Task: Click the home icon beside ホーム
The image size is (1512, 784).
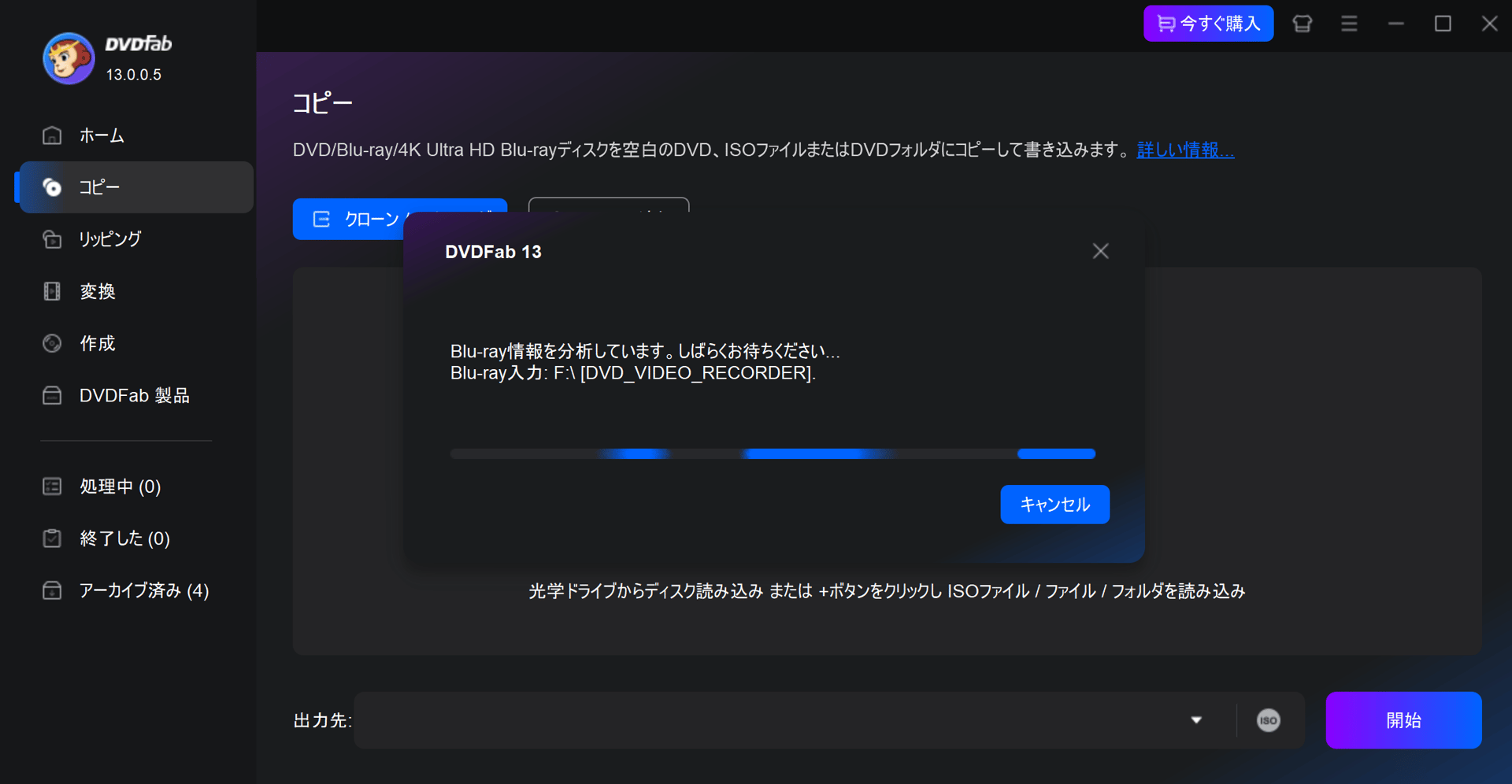Action: [x=52, y=135]
